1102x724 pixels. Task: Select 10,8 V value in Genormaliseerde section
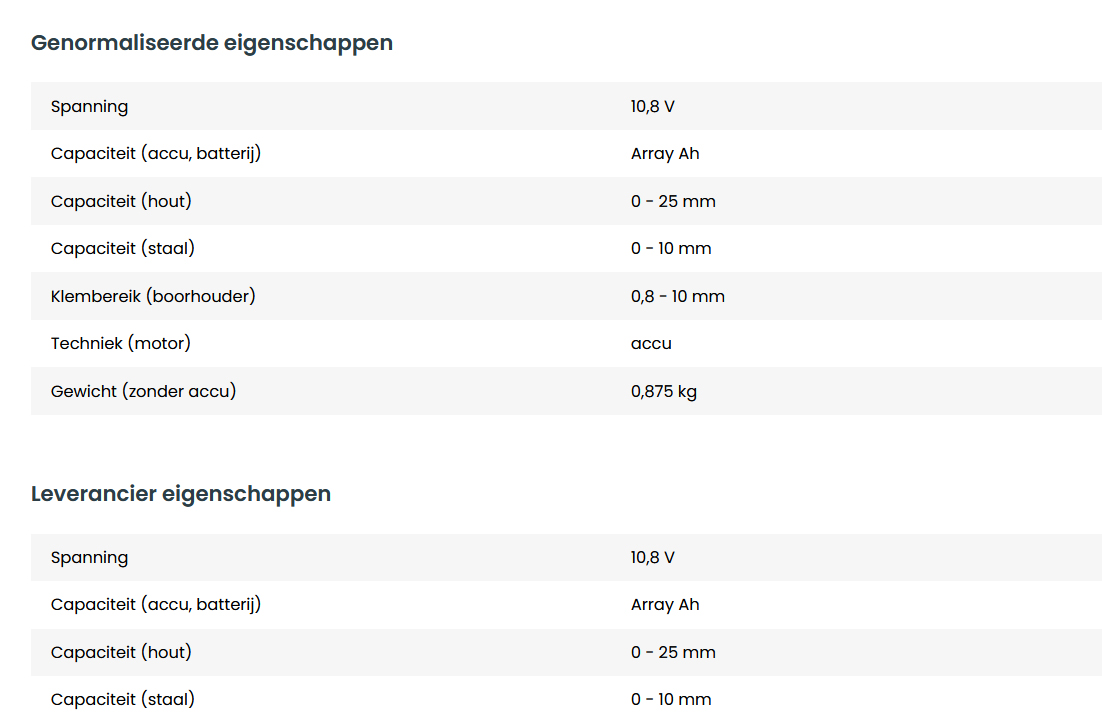(653, 106)
